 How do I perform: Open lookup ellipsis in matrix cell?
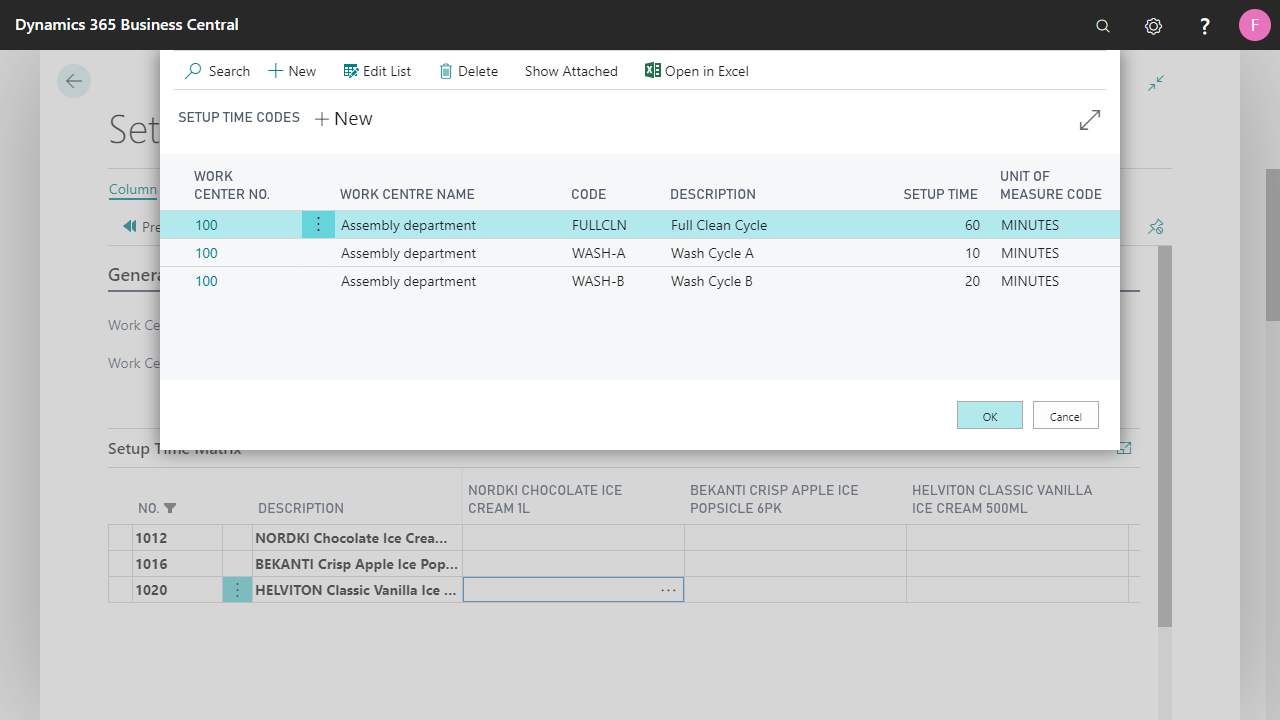coord(668,590)
